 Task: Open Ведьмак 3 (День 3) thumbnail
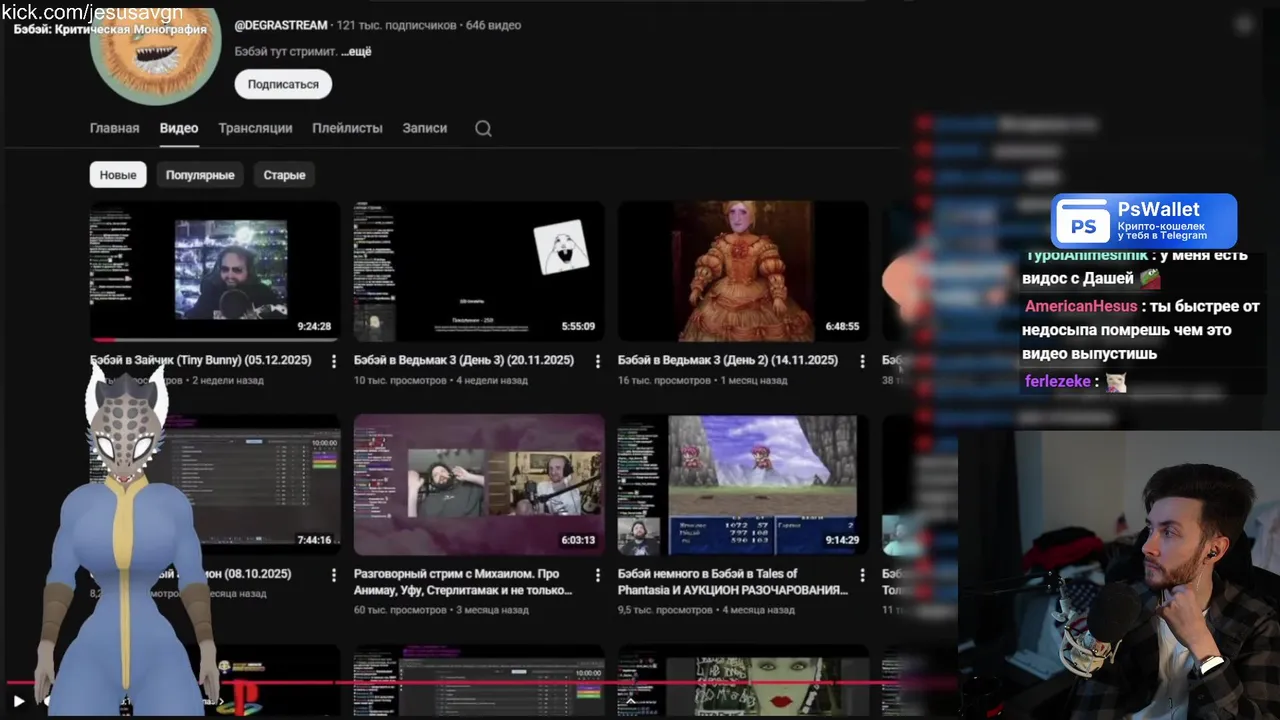point(479,271)
